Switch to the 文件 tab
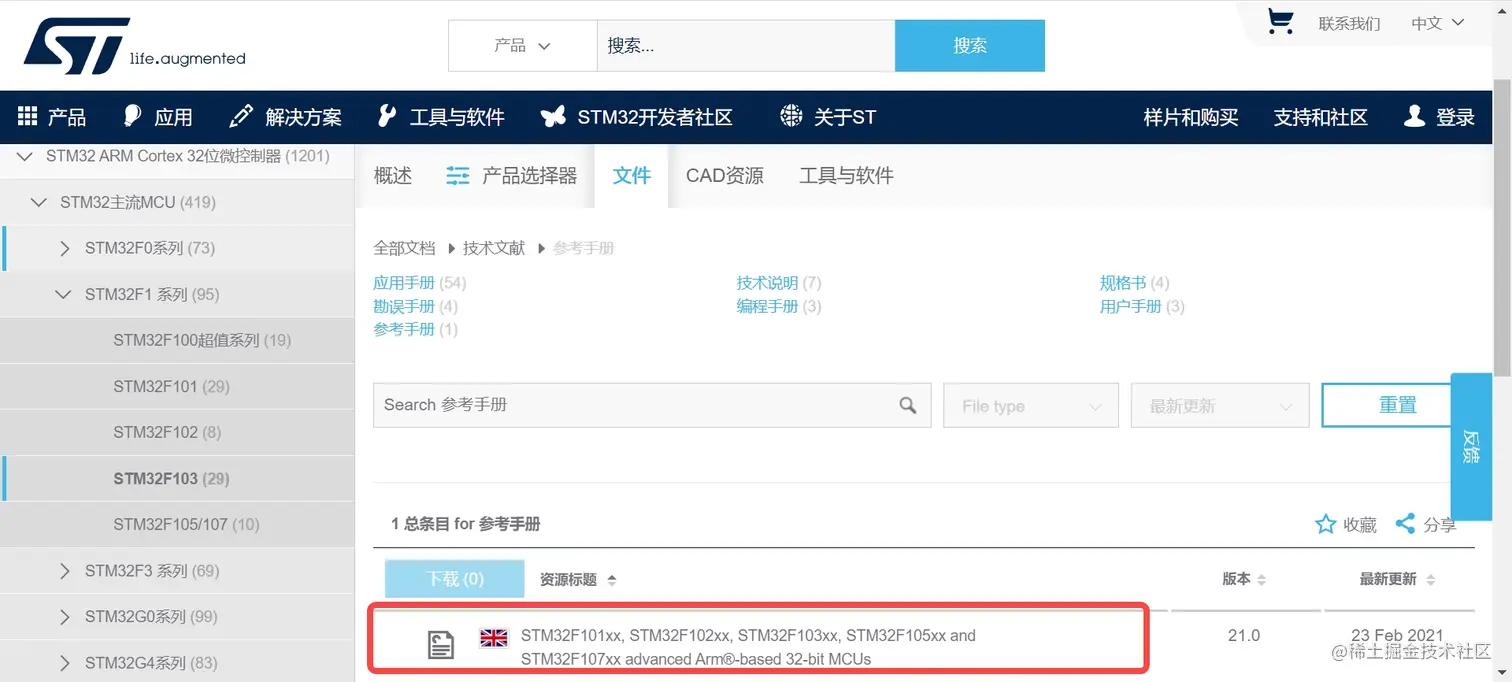This screenshot has height=682, width=1512. tap(631, 176)
